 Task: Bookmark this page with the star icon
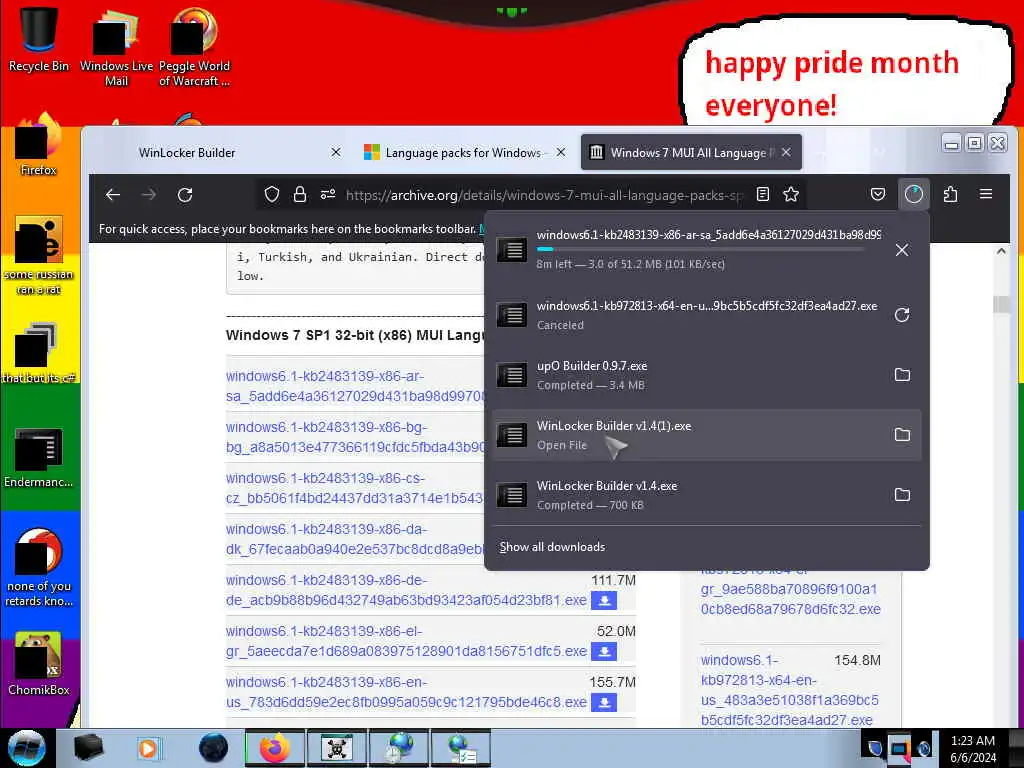point(791,195)
